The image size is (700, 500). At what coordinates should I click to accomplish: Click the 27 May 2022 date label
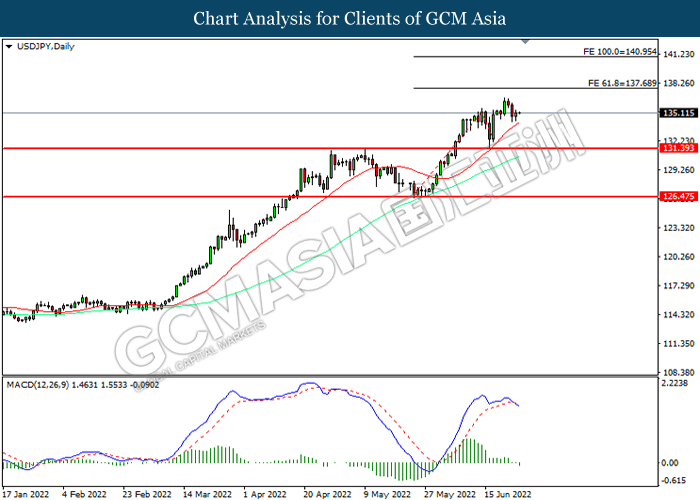pos(450,494)
